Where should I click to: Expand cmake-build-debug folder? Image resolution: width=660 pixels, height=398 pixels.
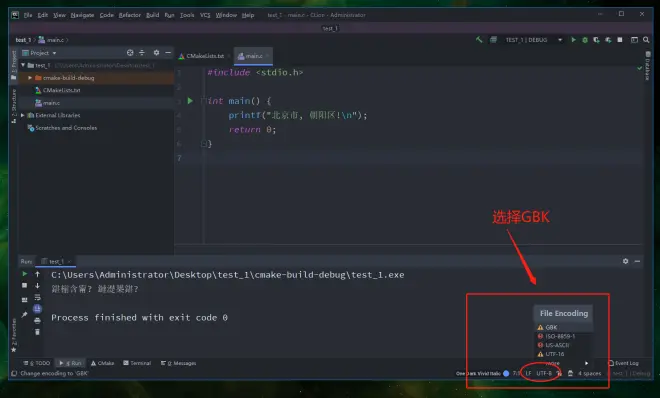[30, 78]
